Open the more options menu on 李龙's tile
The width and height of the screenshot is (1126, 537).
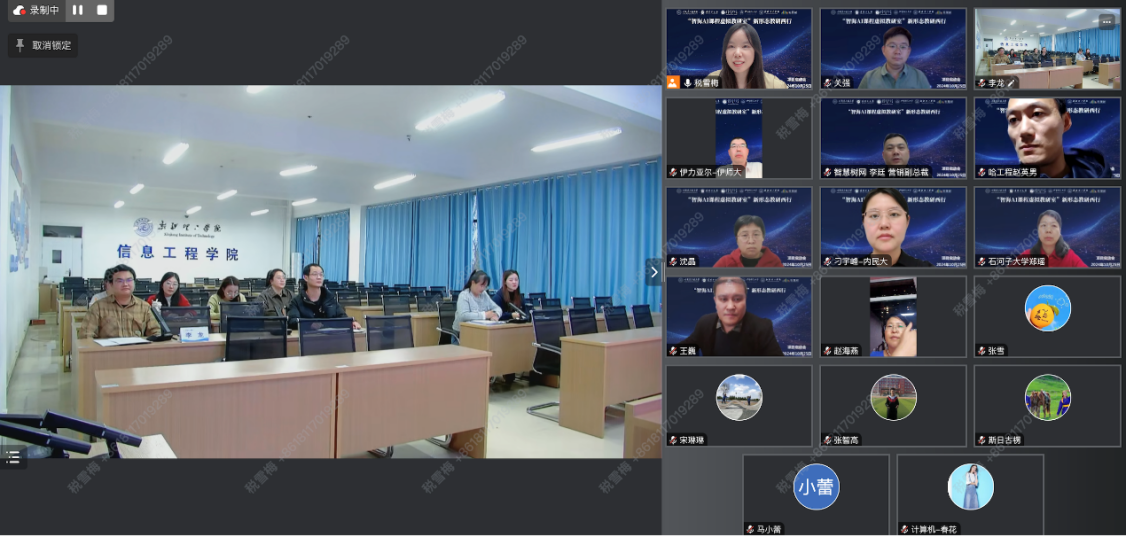pyautogui.click(x=1106, y=21)
